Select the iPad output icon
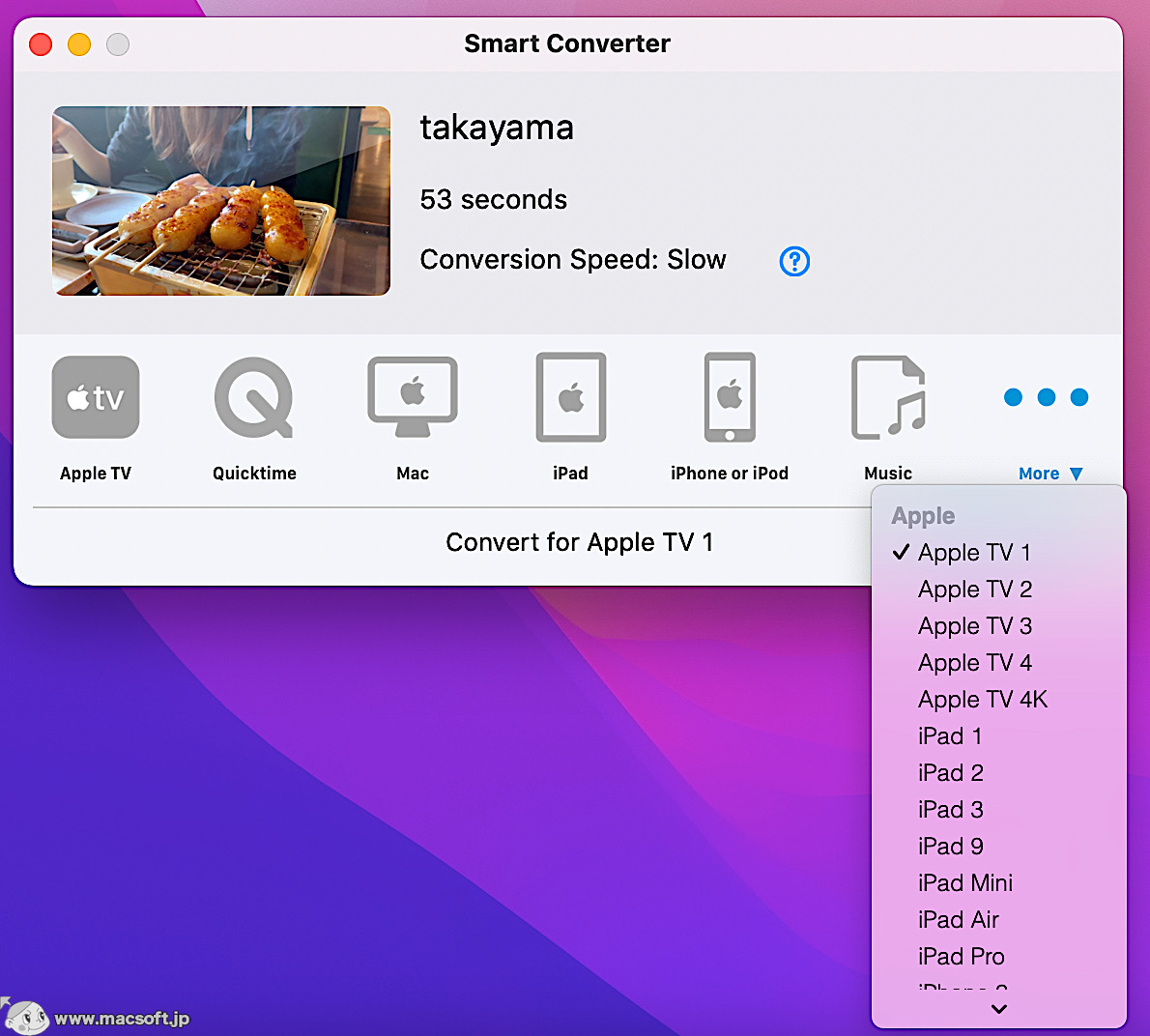This screenshot has width=1150, height=1036. [x=570, y=396]
